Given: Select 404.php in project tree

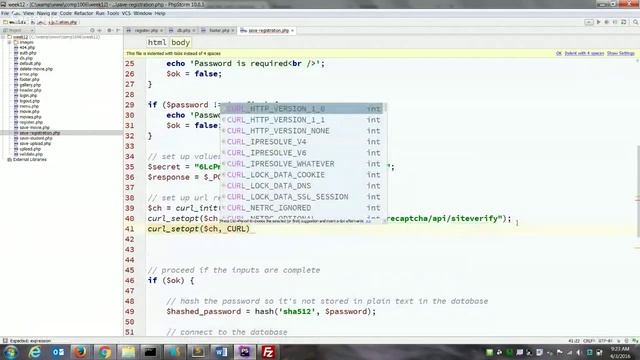Looking at the screenshot, I should [x=27, y=48].
